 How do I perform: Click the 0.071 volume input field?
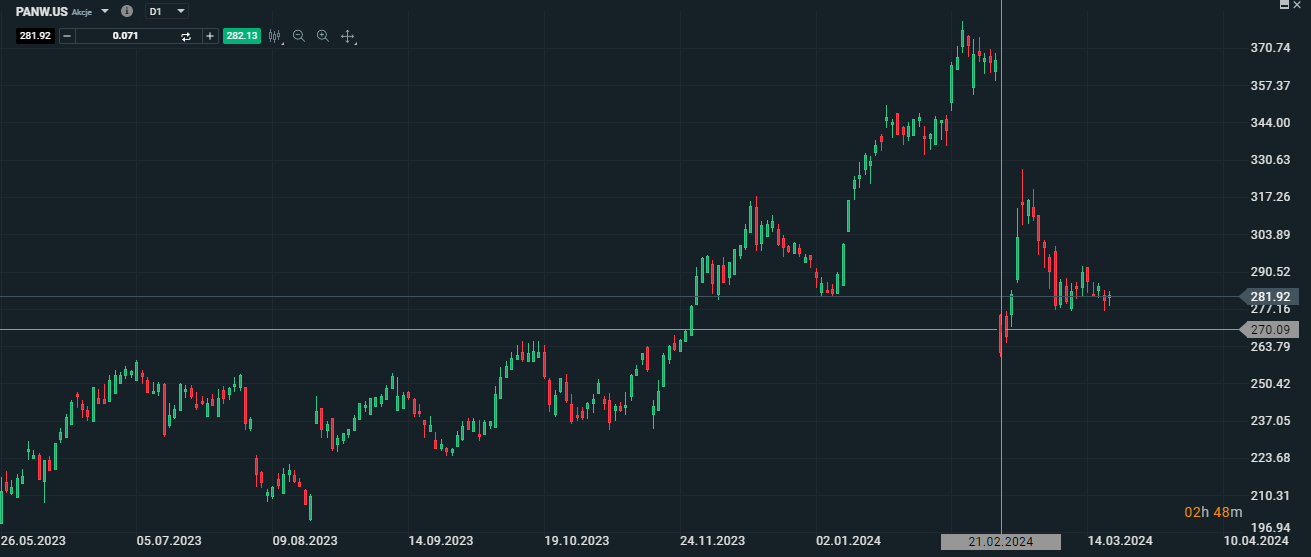click(125, 36)
